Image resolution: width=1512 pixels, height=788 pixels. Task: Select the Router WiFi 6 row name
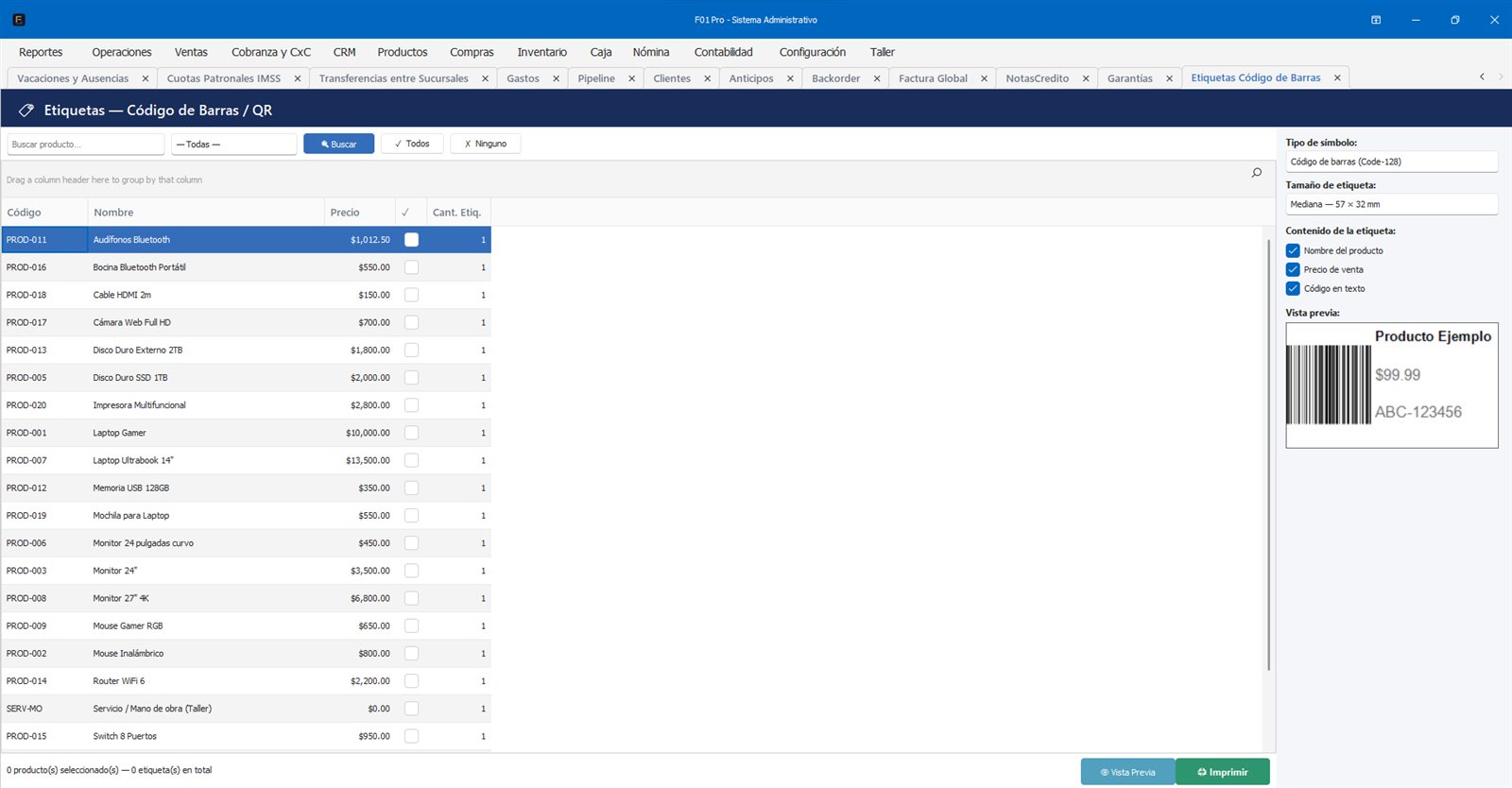click(x=119, y=681)
